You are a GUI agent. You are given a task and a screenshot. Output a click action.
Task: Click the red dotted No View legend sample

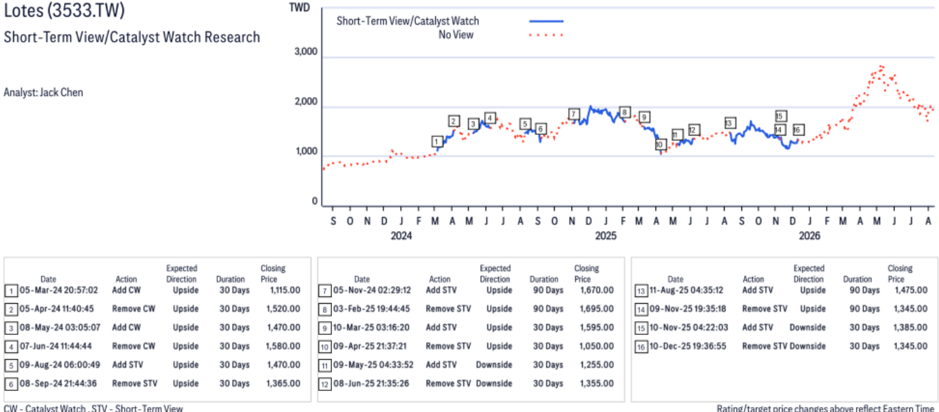(x=546, y=35)
